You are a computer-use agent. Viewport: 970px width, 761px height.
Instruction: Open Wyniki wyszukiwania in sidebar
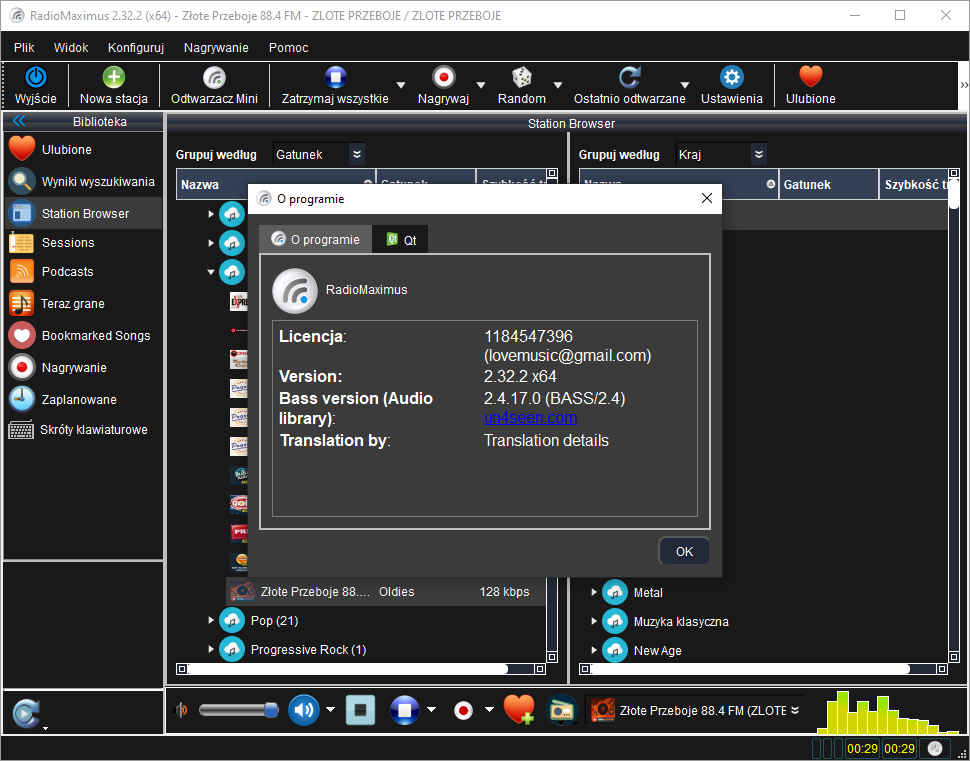(83, 182)
